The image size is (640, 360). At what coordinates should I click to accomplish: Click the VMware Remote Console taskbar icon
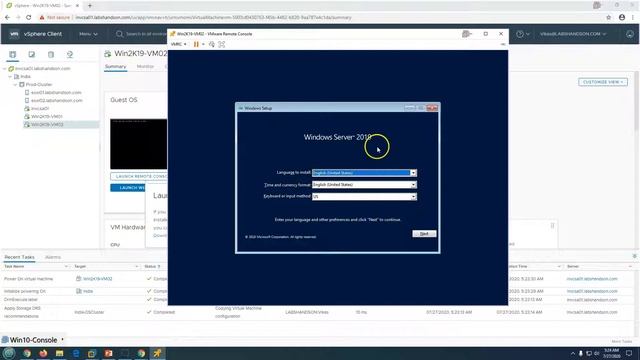tap(157, 353)
